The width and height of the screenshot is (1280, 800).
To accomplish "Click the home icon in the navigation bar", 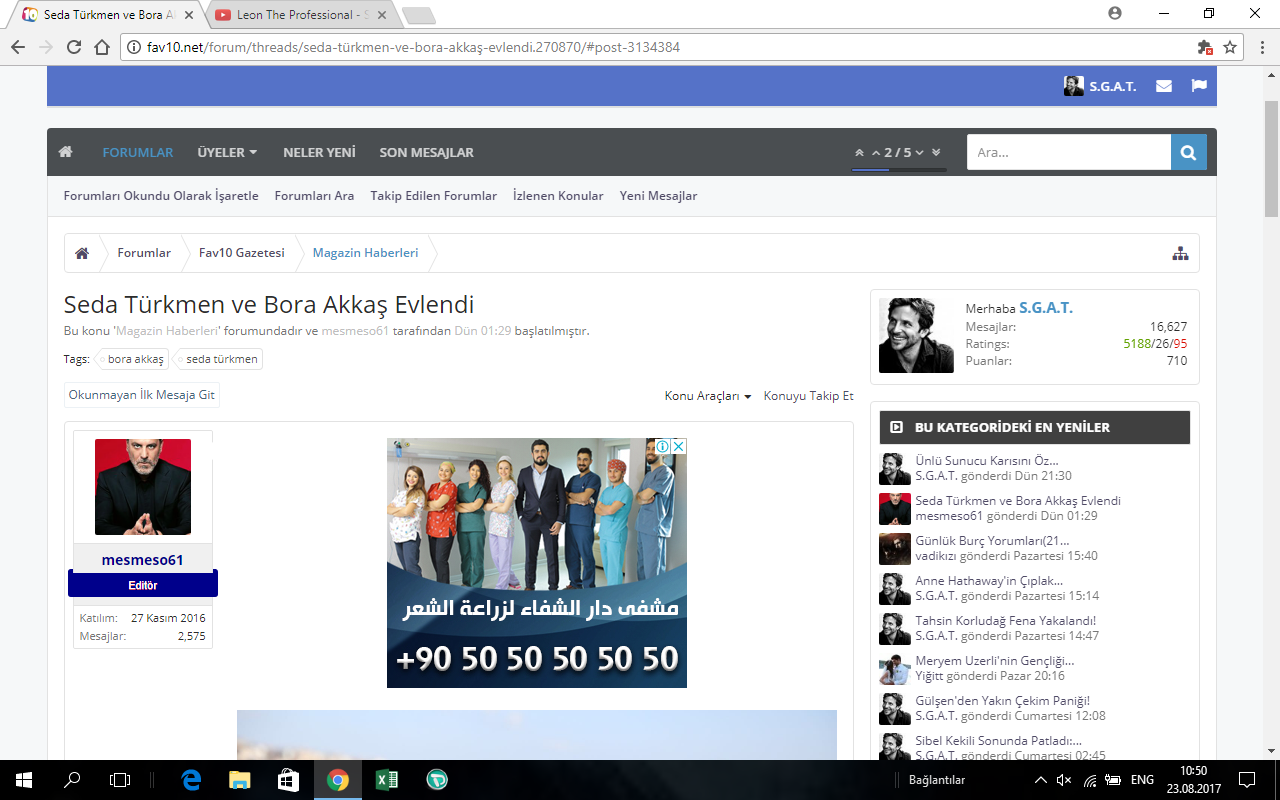I will [x=66, y=152].
